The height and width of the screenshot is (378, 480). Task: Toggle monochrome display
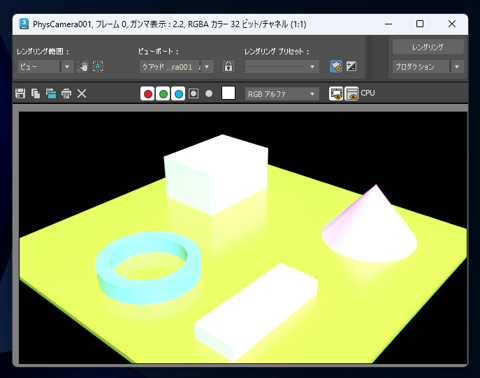tap(209, 94)
